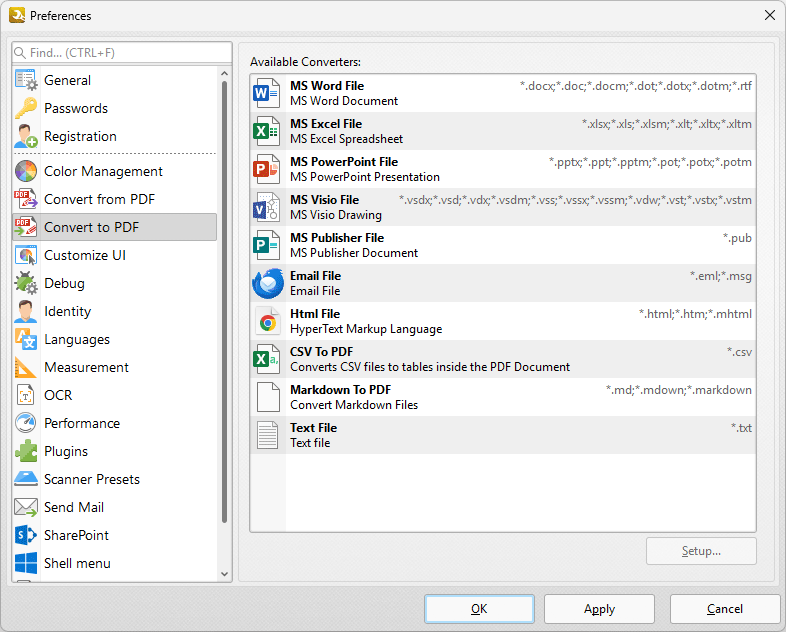Select the CSV To PDF converter

(503, 359)
